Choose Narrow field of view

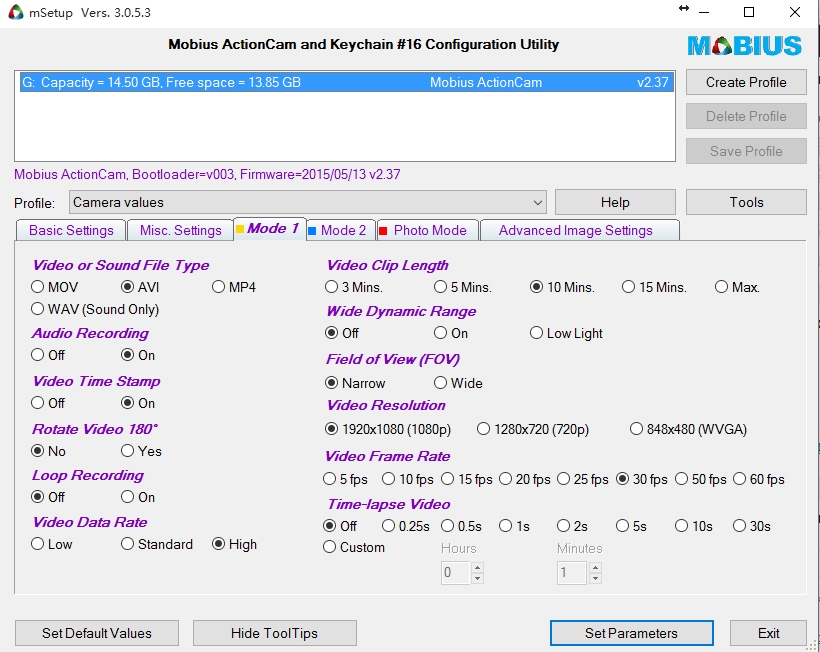355,383
